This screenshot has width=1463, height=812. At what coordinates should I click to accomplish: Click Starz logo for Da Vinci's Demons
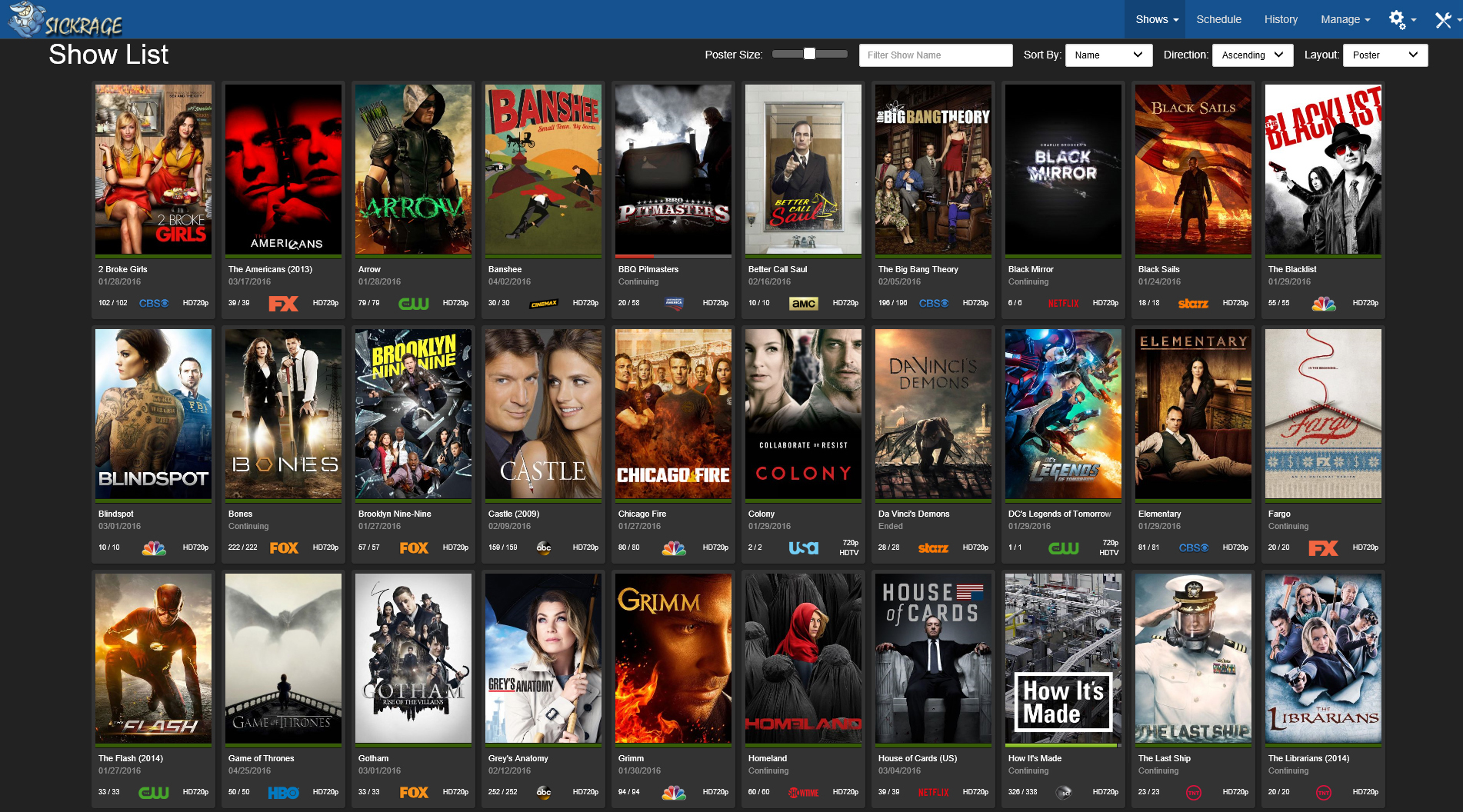tap(933, 547)
